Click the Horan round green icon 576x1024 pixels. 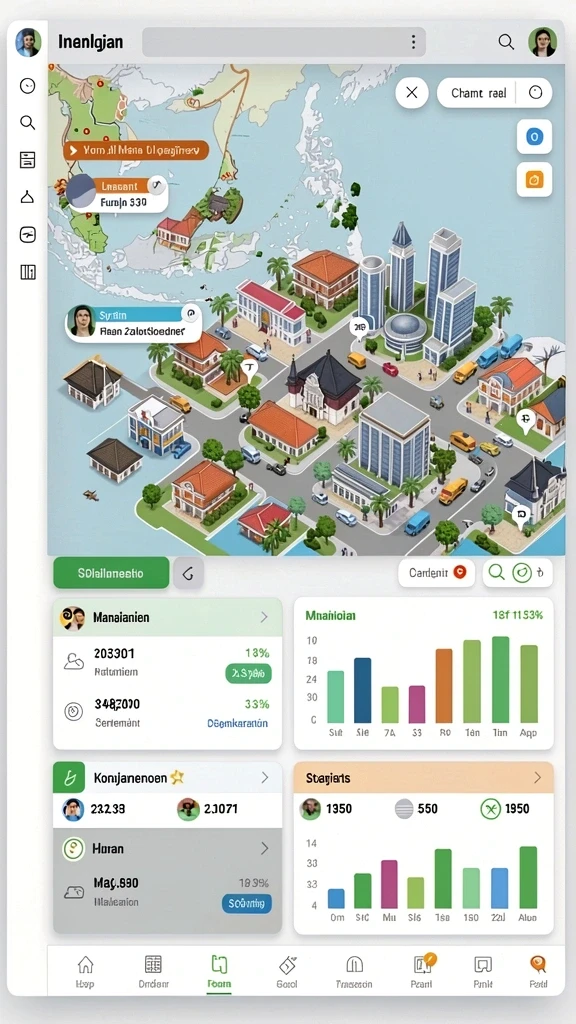pos(74,849)
